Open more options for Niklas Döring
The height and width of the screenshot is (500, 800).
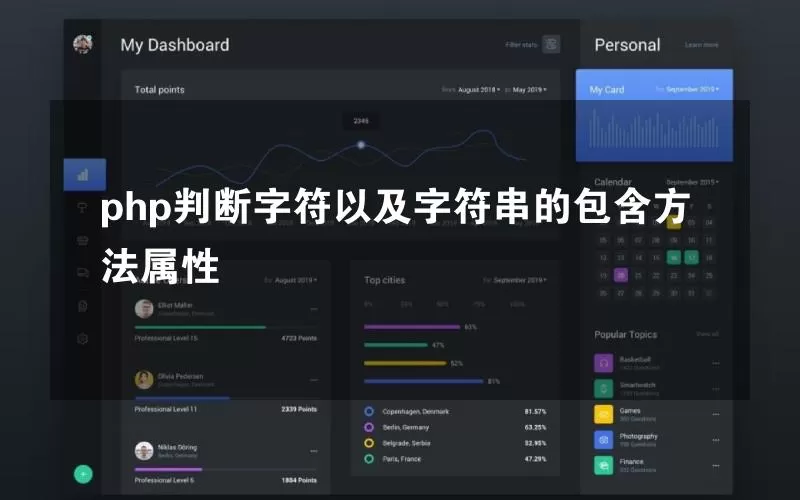click(314, 451)
